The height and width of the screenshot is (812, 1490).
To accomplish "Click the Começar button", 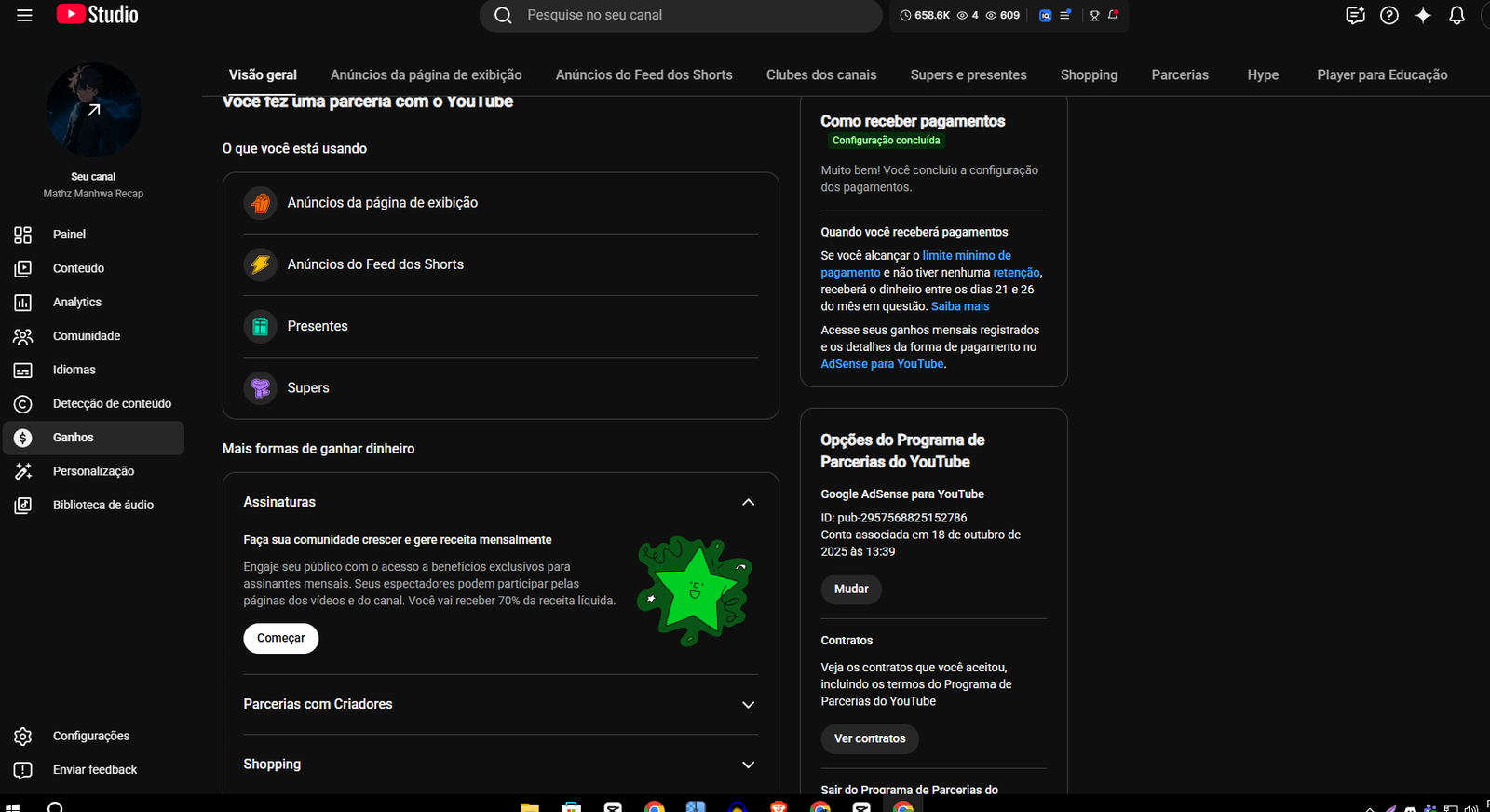I will coord(281,638).
